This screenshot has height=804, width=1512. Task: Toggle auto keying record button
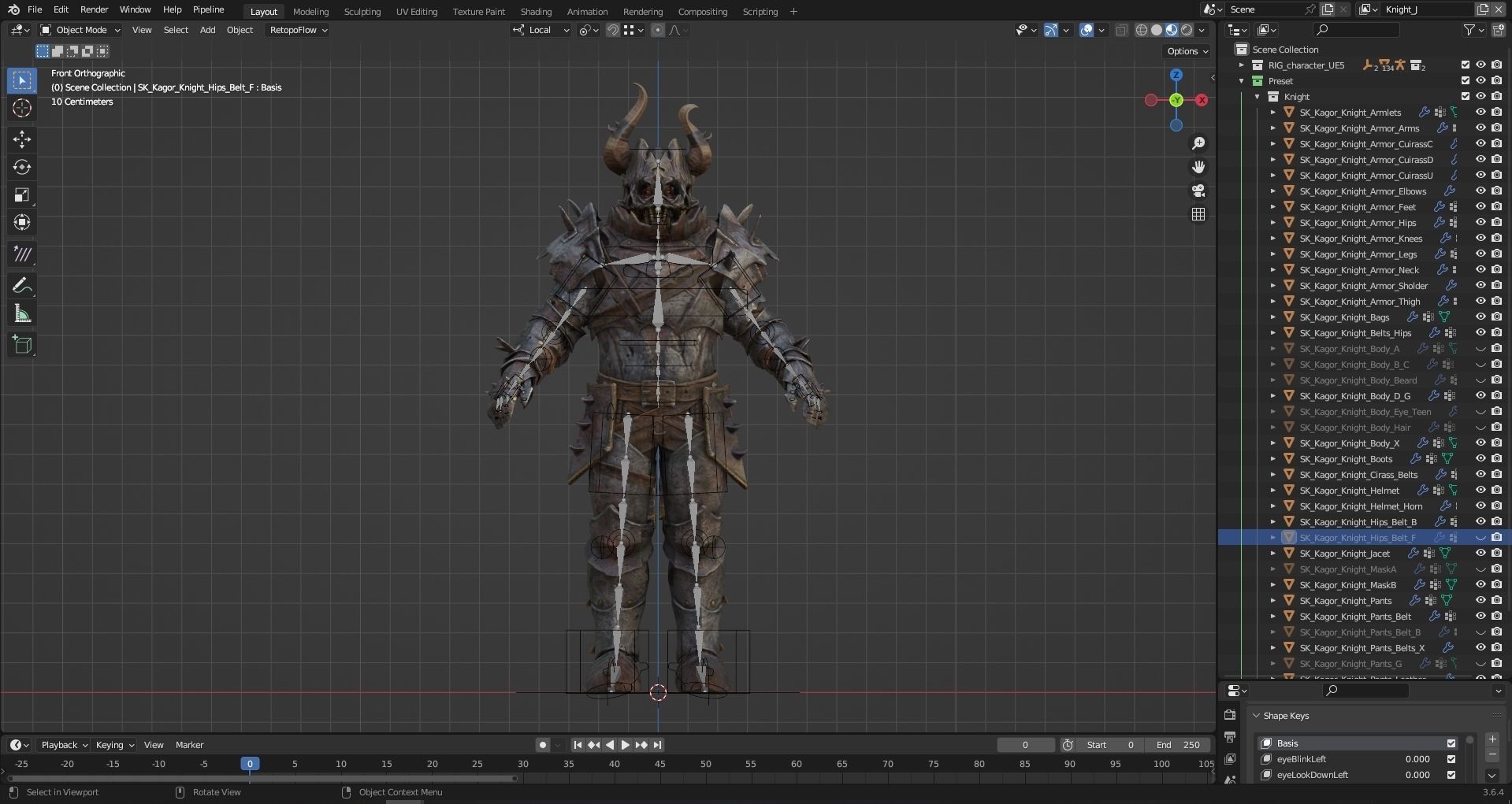click(543, 745)
